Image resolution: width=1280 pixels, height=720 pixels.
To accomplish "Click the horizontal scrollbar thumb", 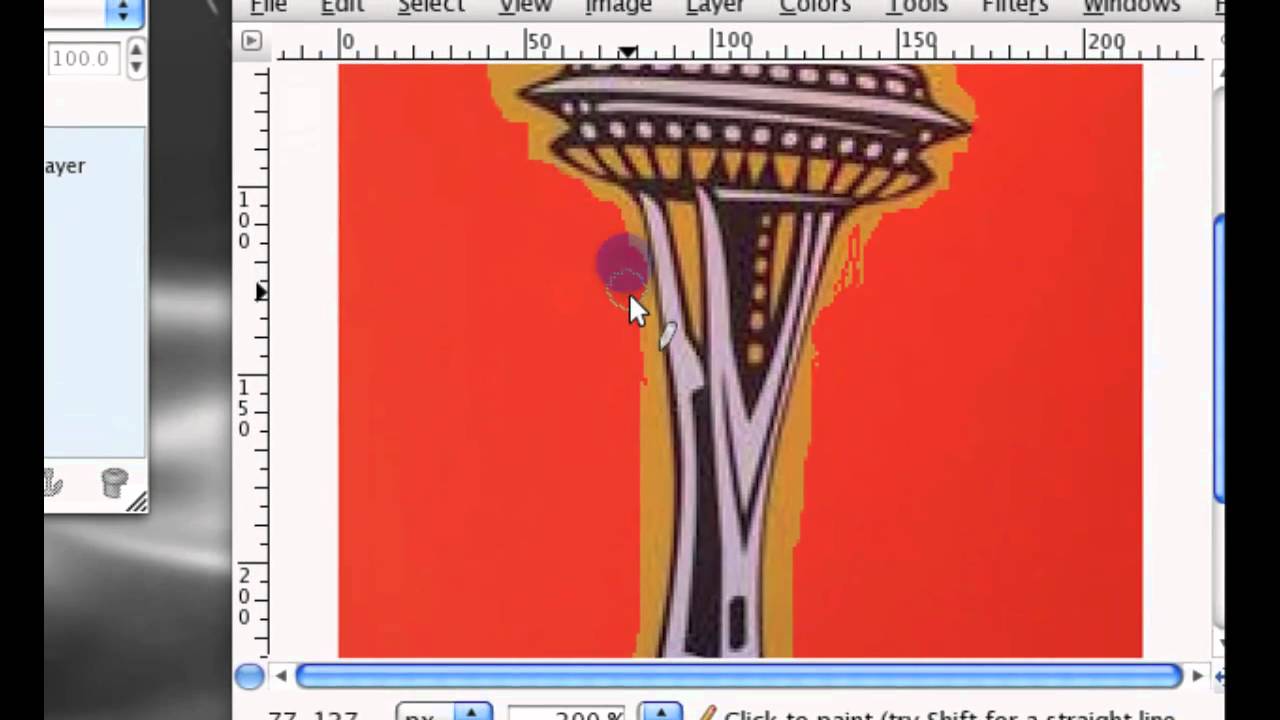I will point(739,676).
